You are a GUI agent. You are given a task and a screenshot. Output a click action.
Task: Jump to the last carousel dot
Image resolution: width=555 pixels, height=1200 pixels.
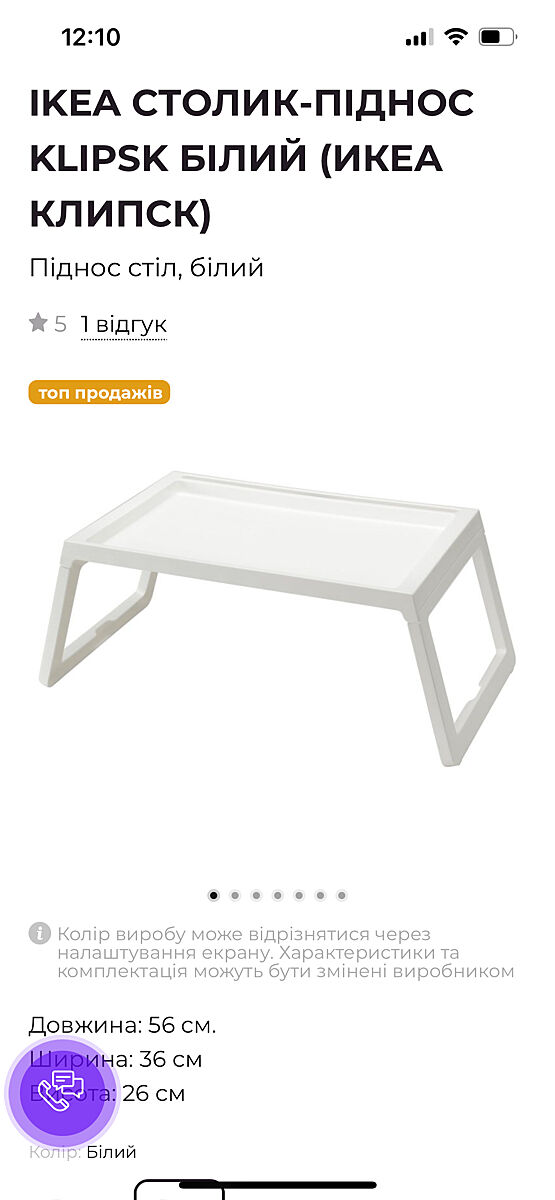point(342,895)
